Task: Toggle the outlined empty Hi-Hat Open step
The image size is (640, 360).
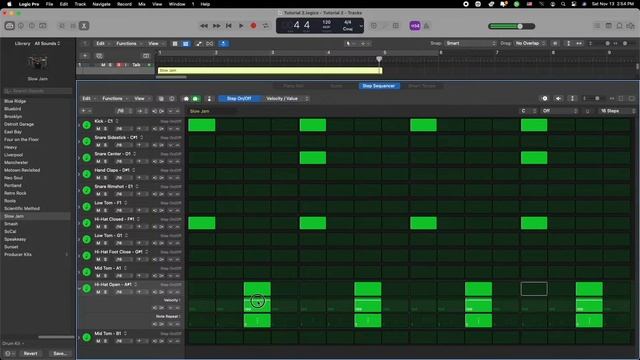Action: tap(534, 289)
